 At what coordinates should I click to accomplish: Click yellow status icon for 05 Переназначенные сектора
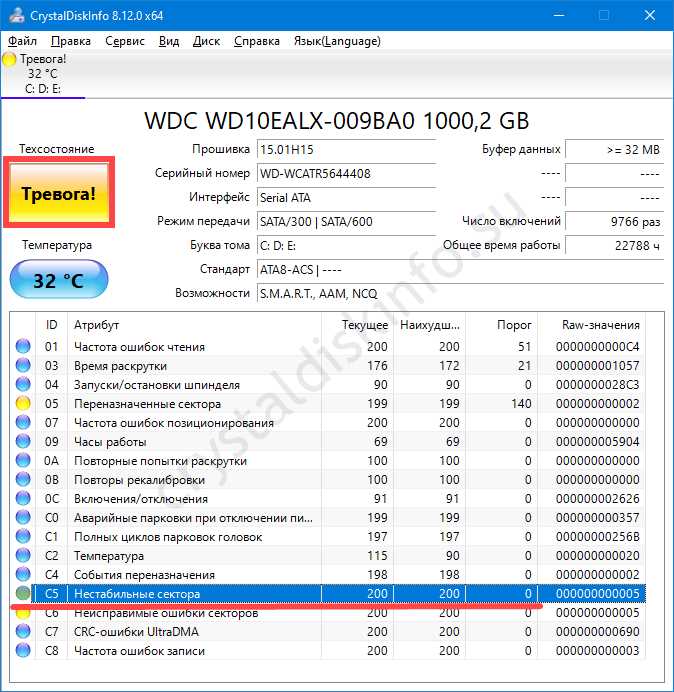pos(23,403)
